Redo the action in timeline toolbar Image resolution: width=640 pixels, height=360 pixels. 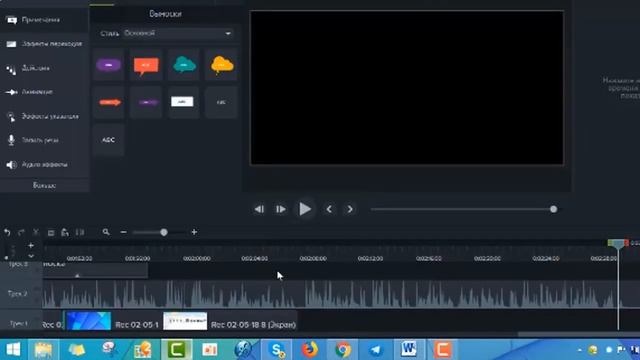21,232
